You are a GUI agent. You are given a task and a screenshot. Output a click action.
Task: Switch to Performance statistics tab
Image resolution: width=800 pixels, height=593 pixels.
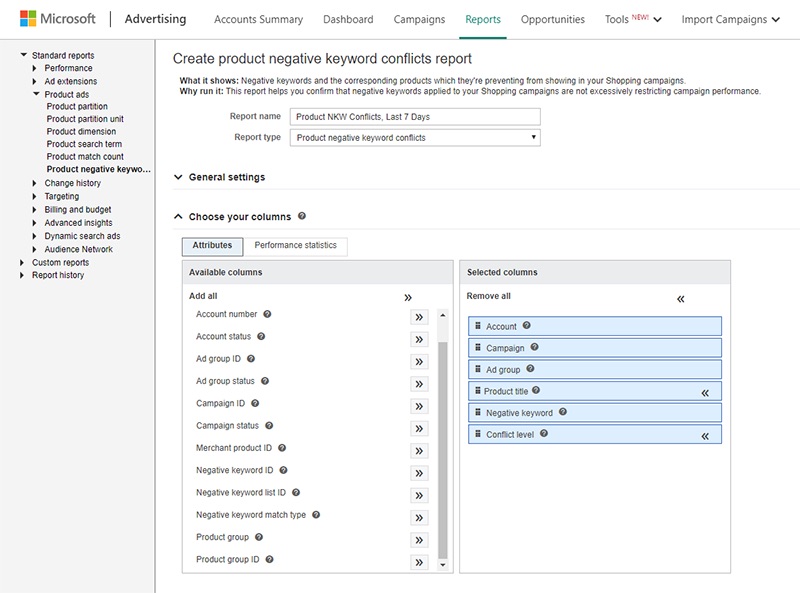[295, 245]
